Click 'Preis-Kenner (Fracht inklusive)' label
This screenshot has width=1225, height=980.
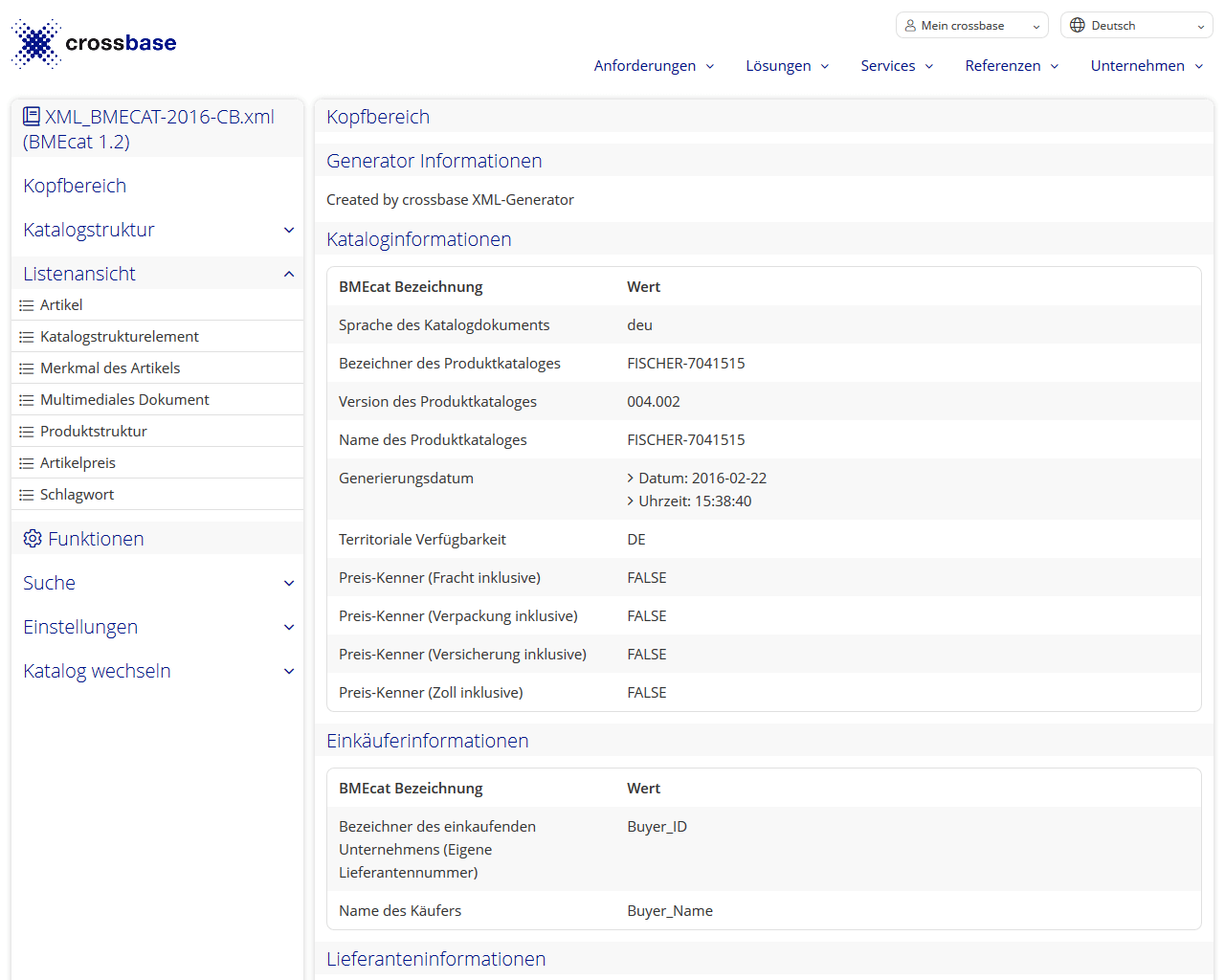point(439,578)
